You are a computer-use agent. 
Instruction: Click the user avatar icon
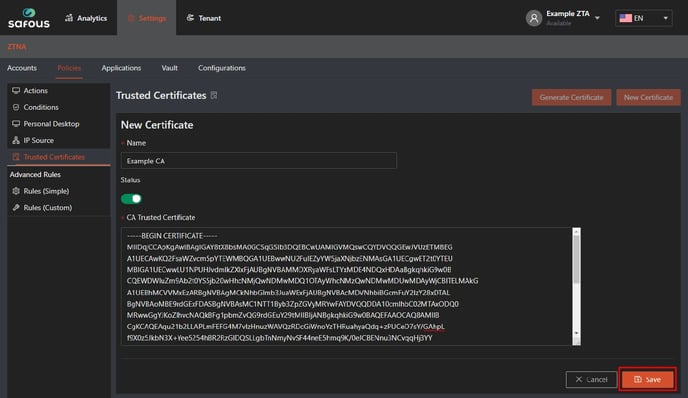point(534,18)
